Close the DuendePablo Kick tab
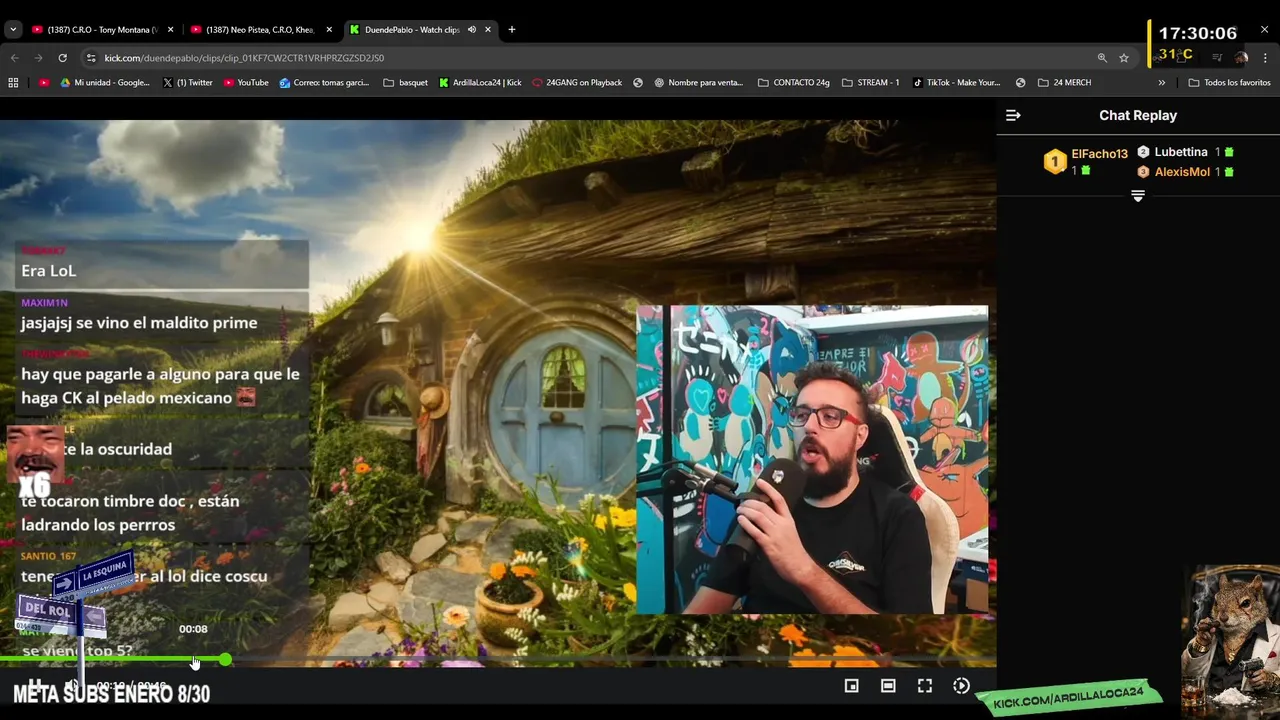The width and height of the screenshot is (1280, 720). point(488,30)
